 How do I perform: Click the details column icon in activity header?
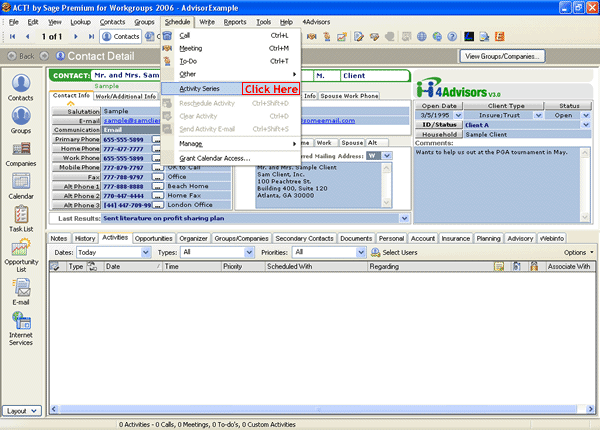pyautogui.click(x=499, y=266)
